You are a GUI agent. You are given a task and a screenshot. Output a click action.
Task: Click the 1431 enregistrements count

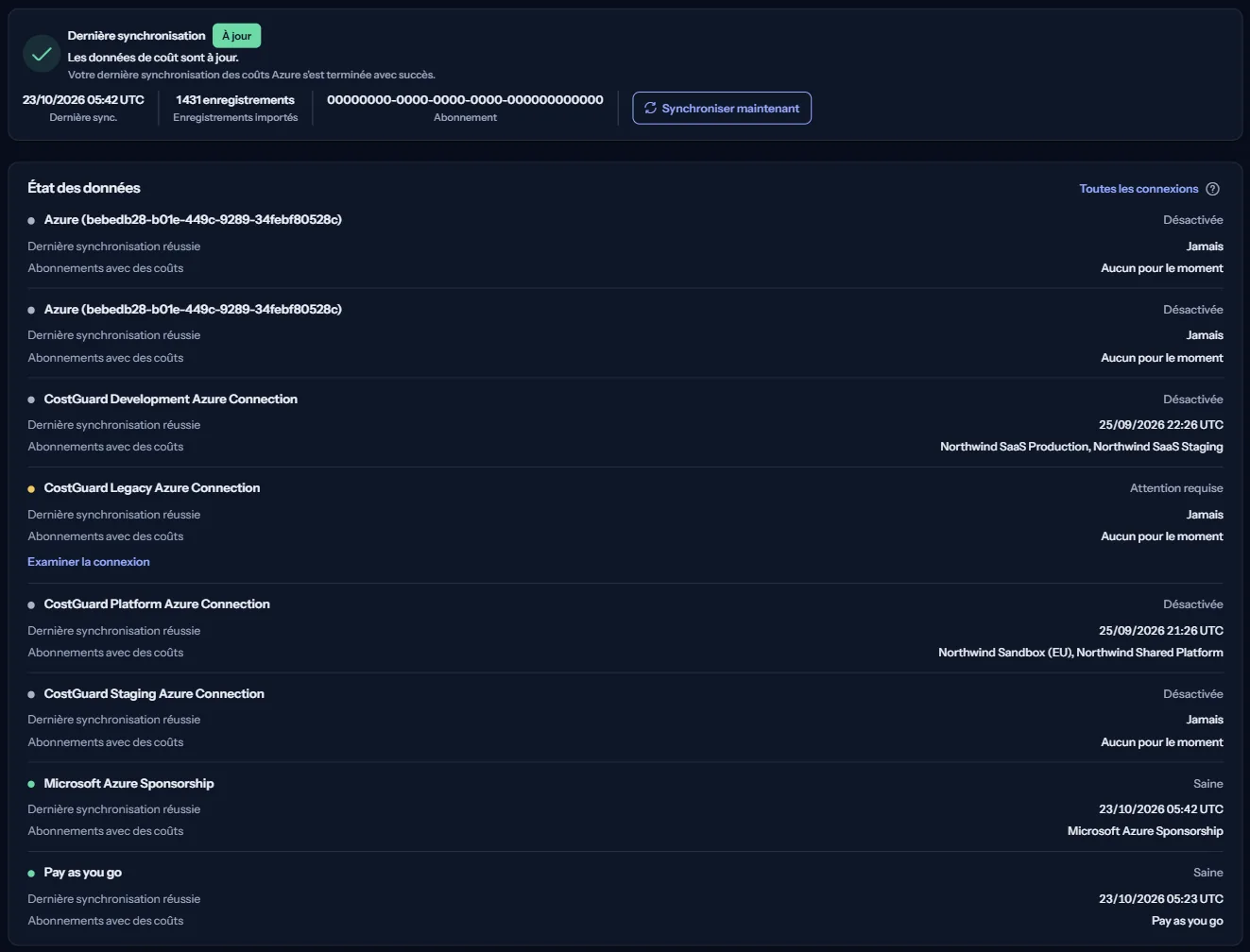(235, 100)
